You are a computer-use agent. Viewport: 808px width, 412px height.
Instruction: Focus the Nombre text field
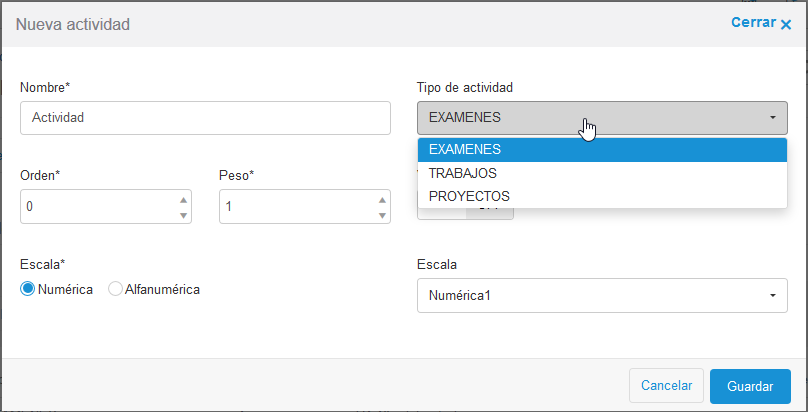[x=205, y=118]
